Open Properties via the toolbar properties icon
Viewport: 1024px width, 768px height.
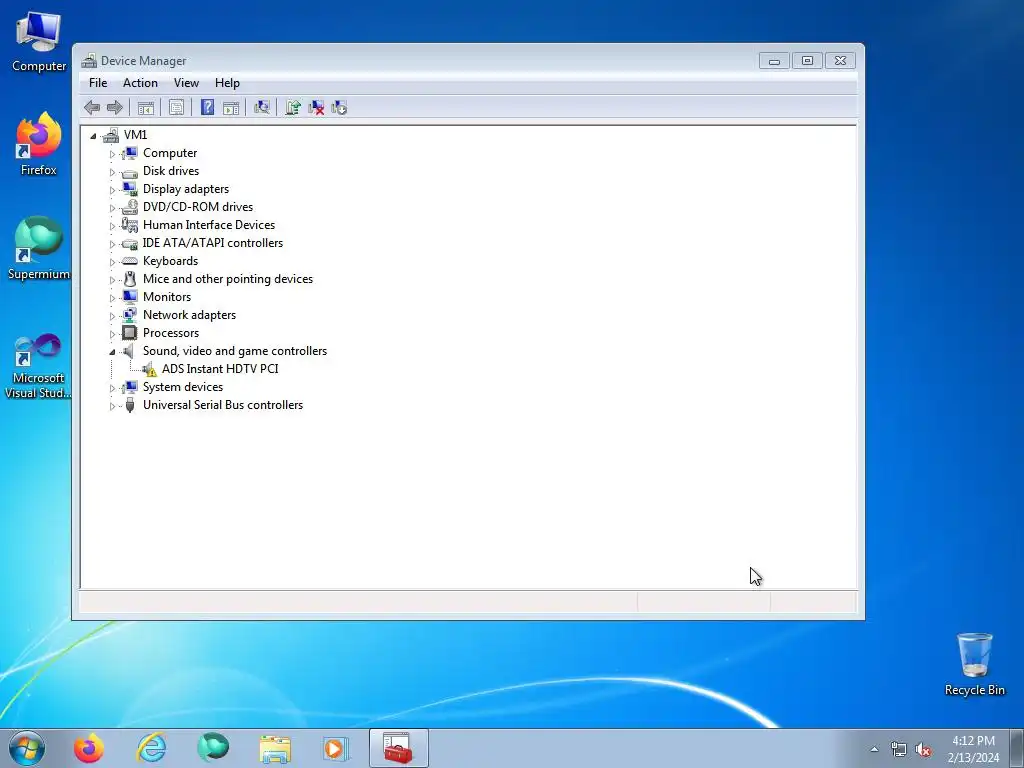click(176, 108)
